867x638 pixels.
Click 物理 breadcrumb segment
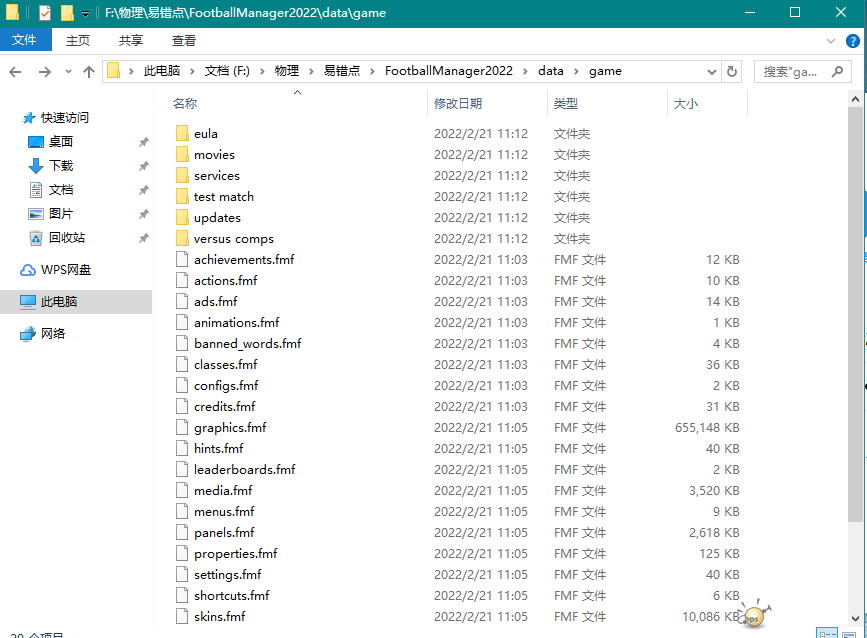click(286, 71)
